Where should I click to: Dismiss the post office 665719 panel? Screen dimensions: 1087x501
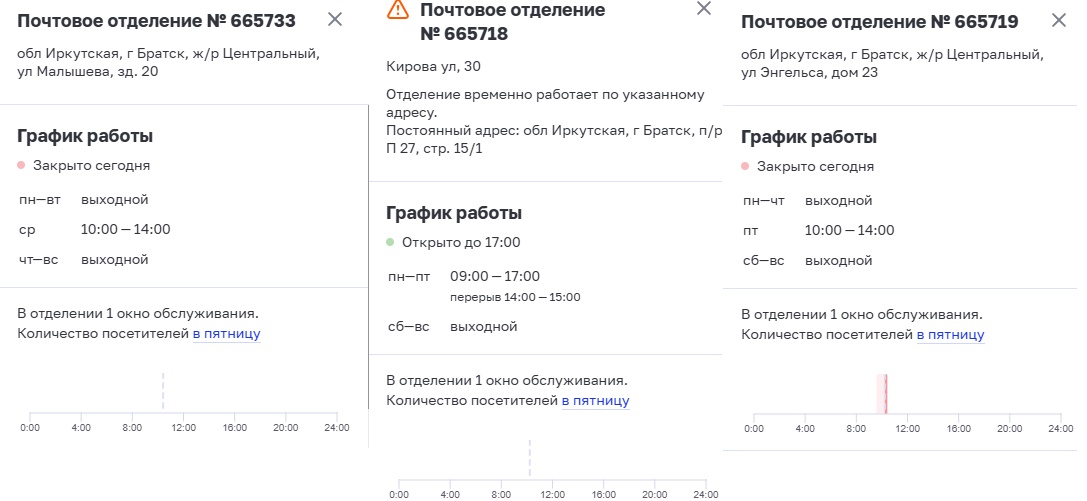coord(1059,20)
